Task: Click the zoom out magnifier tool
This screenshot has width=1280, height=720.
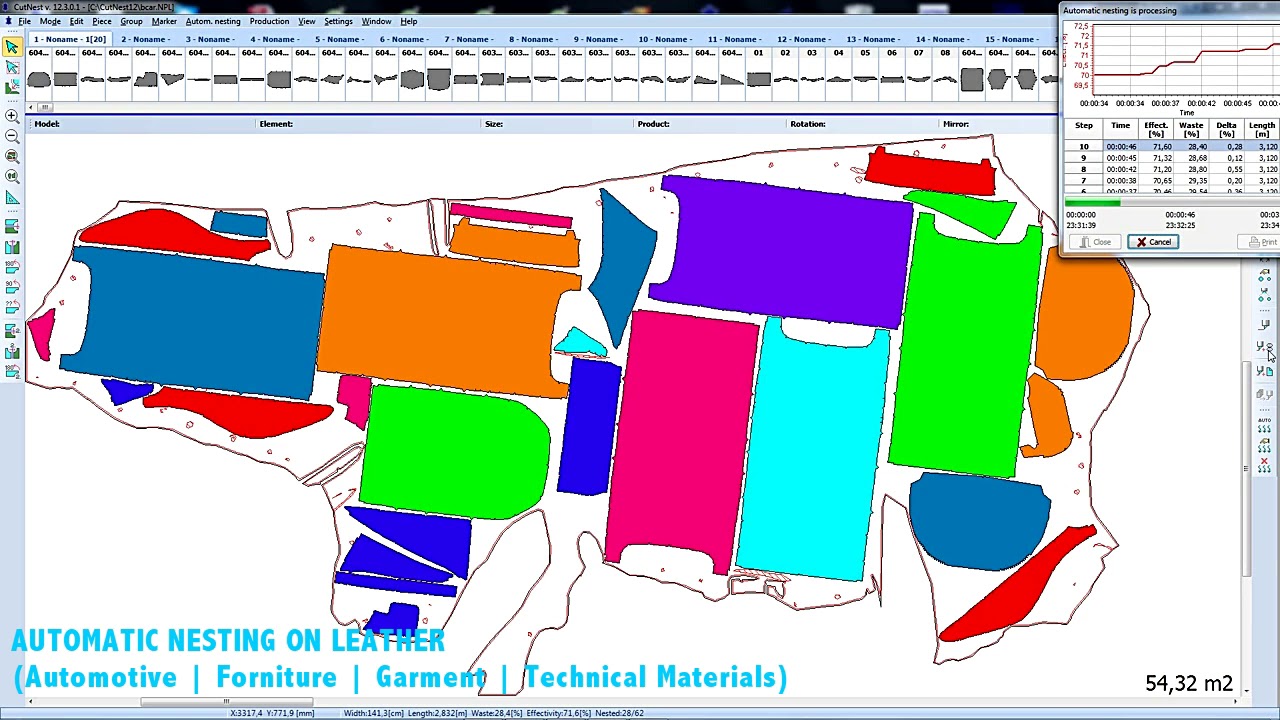Action: pos(12,136)
